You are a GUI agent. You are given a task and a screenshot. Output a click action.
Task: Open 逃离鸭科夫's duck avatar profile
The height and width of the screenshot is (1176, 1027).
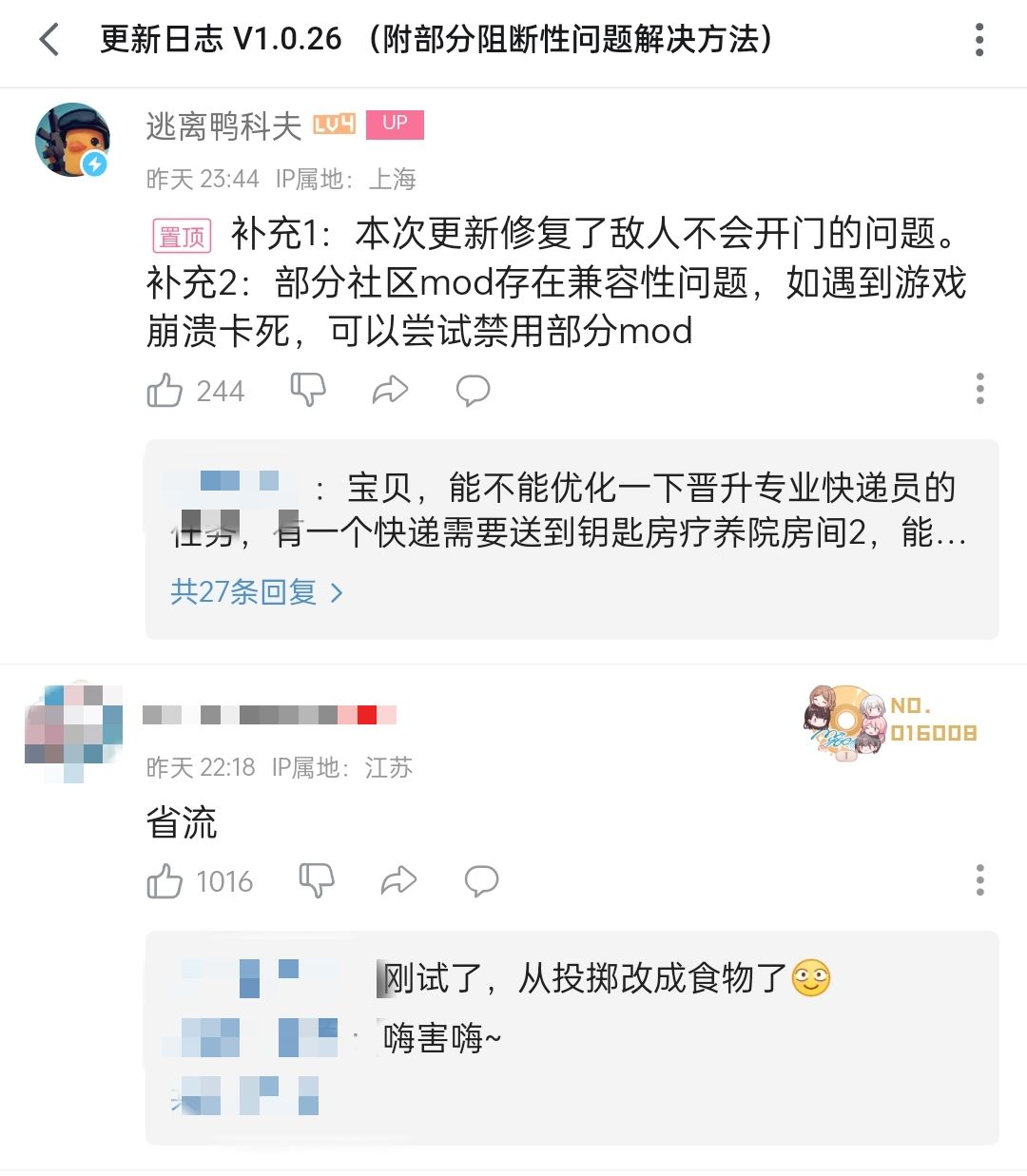tap(72, 140)
